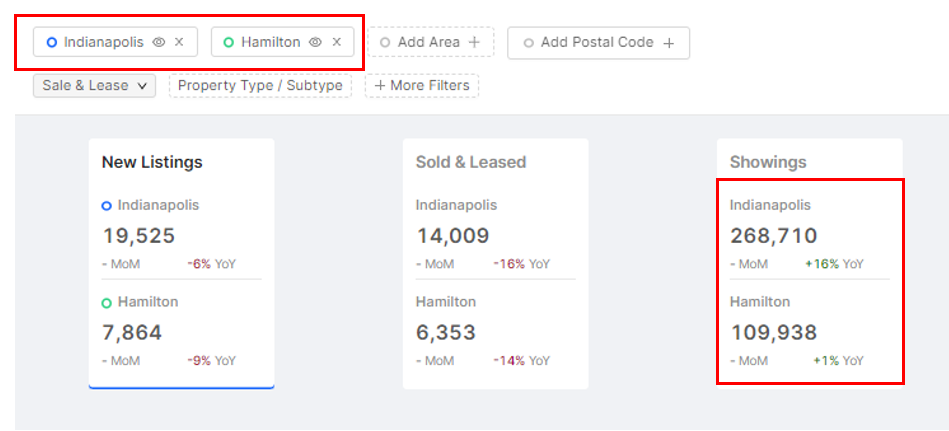Click Hamilton sold count 6,353
This screenshot has width=949, height=431.
click(x=446, y=332)
